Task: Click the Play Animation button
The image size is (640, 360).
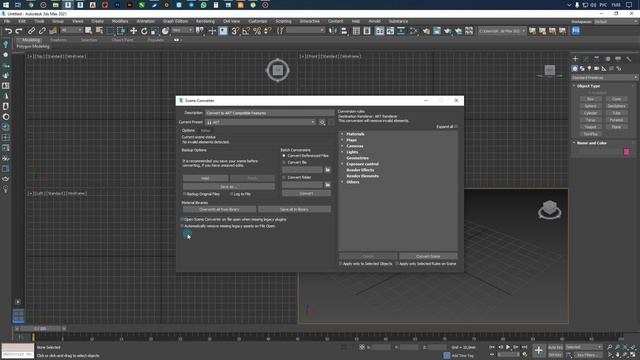Action: [x=508, y=347]
